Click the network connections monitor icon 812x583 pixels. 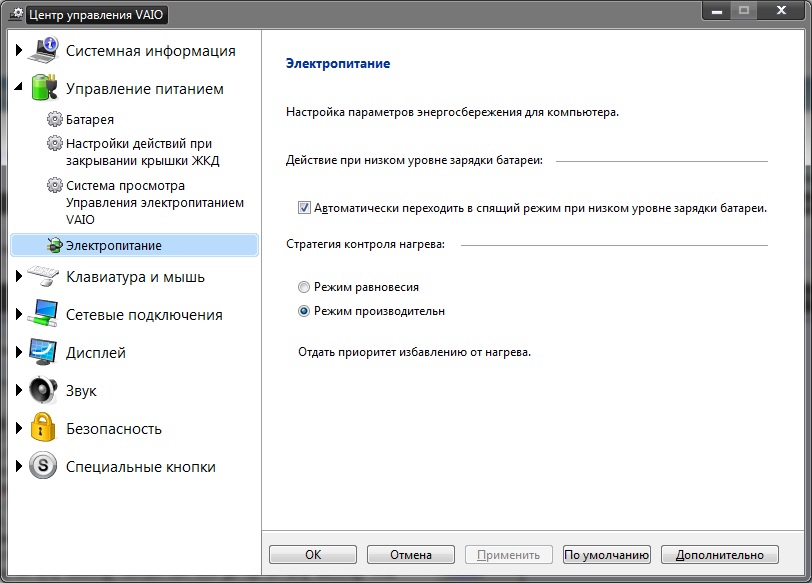point(44,314)
